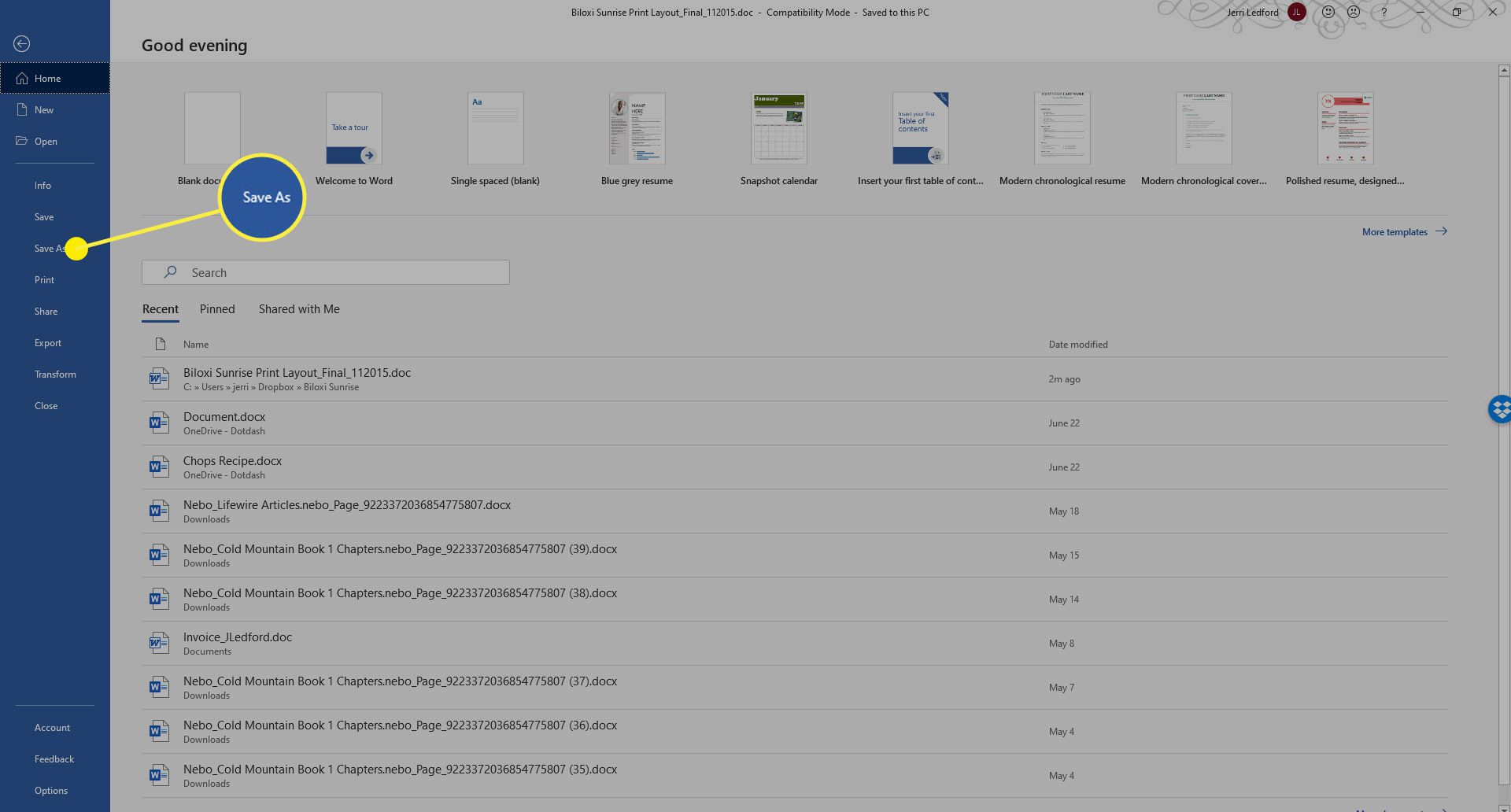Image resolution: width=1511 pixels, height=812 pixels.
Task: Choose Insert your first table of contents template
Action: 920,138
